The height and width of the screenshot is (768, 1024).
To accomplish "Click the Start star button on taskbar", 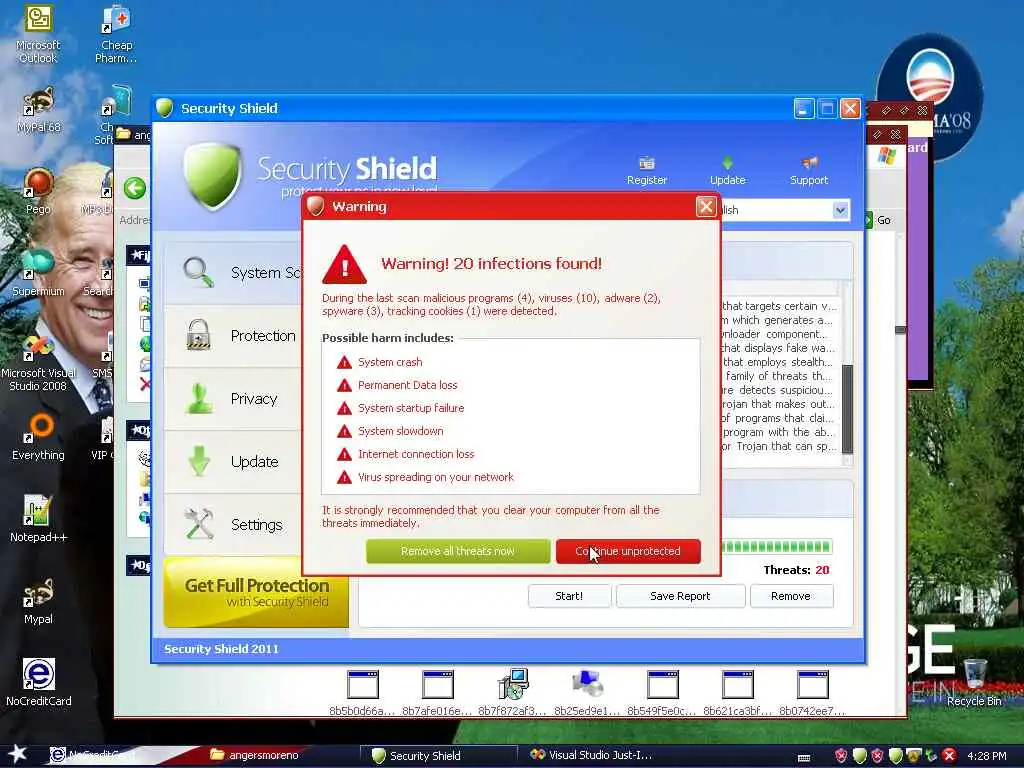I will click(17, 754).
